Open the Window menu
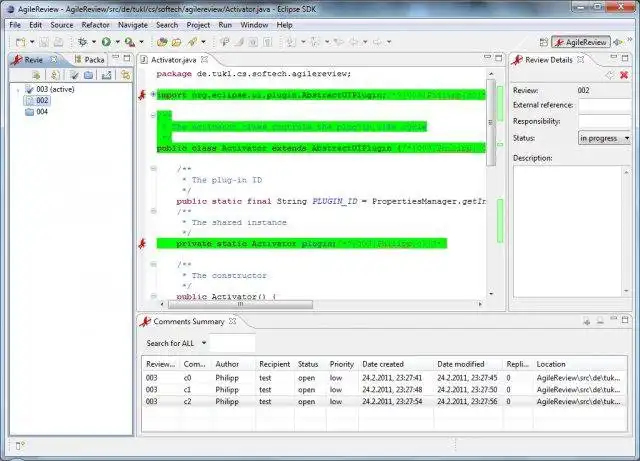640x461 pixels. pos(254,25)
